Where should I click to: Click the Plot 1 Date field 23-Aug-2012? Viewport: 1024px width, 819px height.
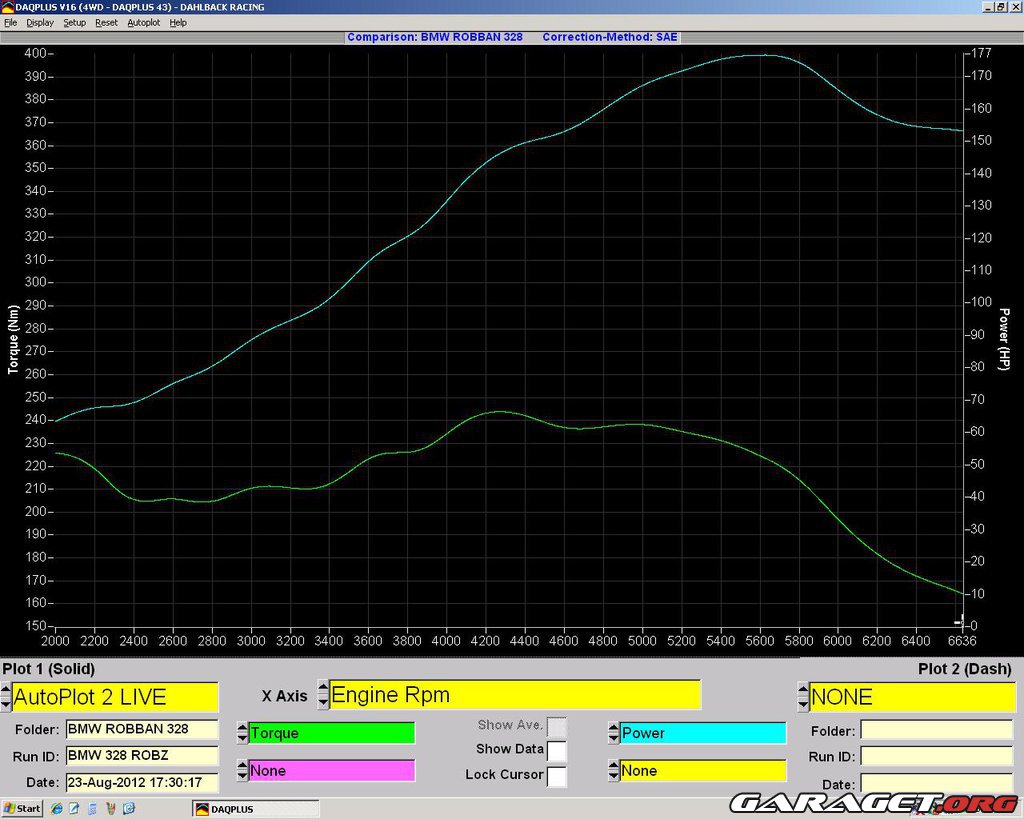click(142, 782)
